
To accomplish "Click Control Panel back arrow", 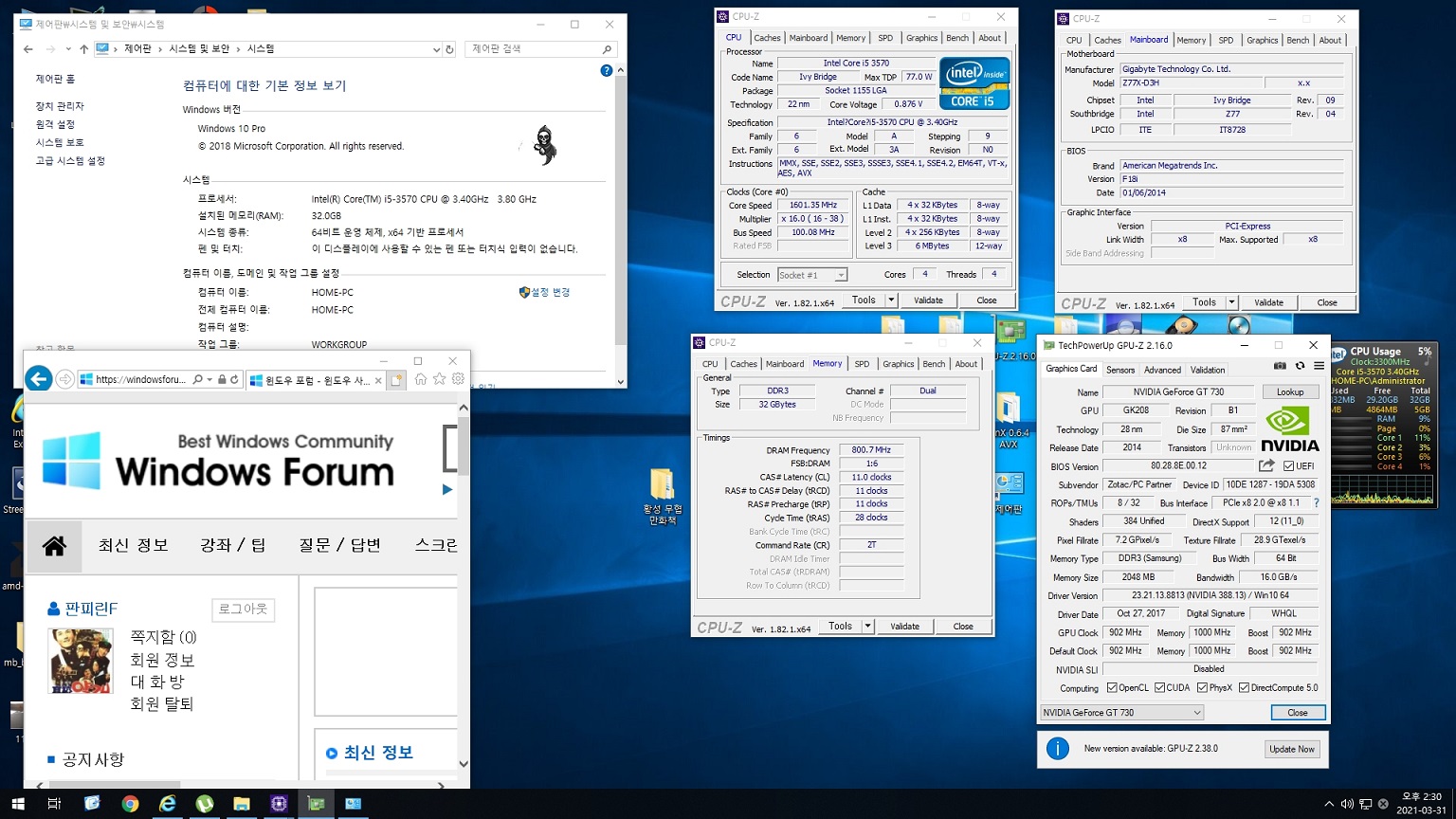I will [28, 48].
